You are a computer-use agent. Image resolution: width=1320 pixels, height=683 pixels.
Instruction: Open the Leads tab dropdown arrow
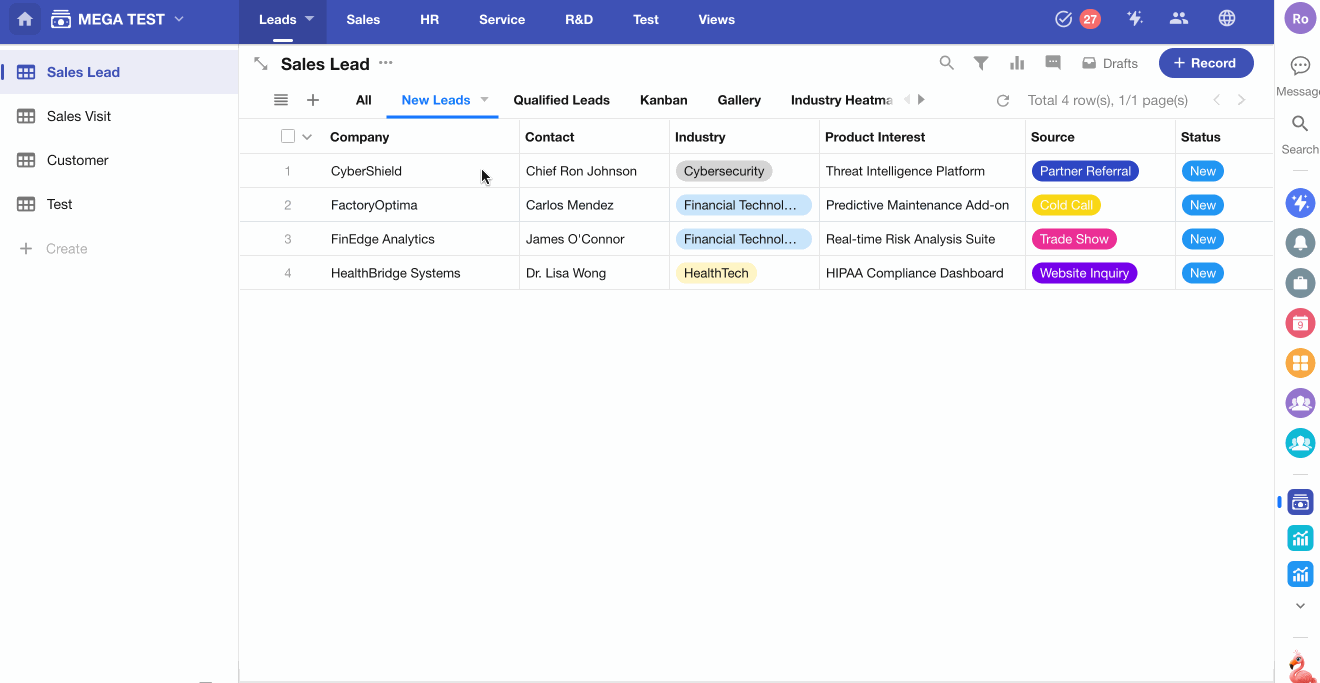pos(309,19)
